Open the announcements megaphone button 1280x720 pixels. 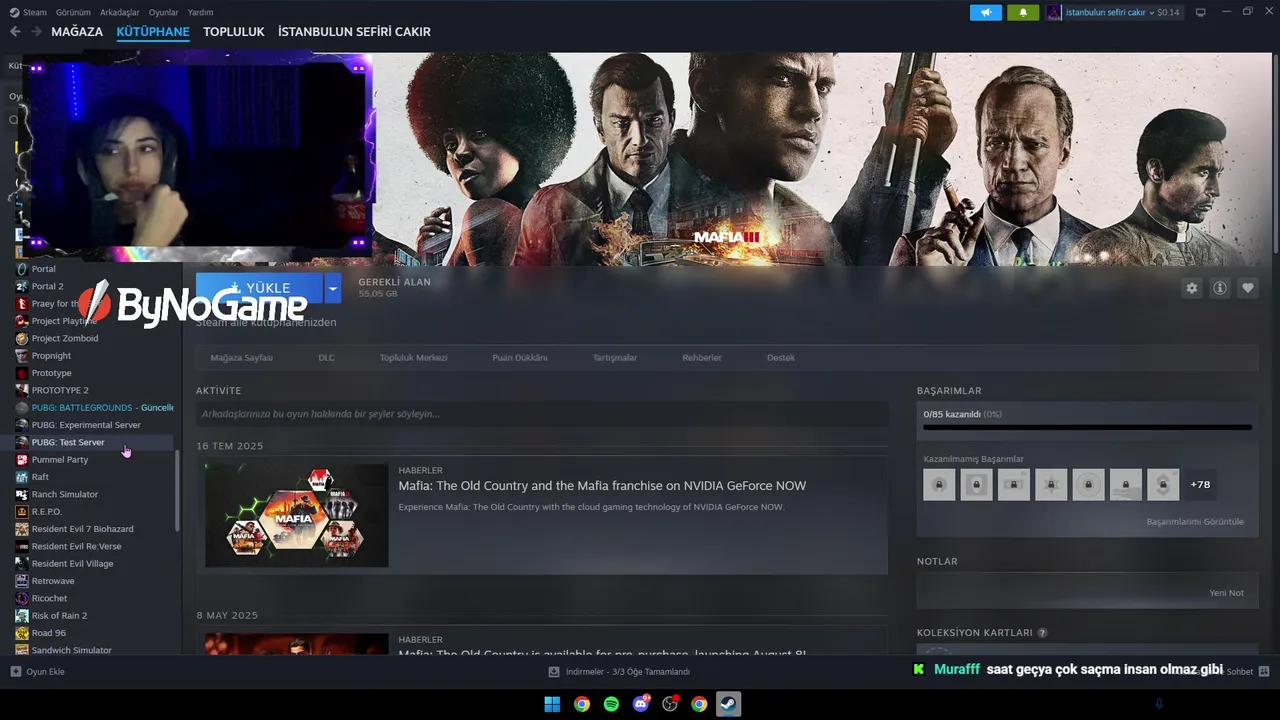986,12
